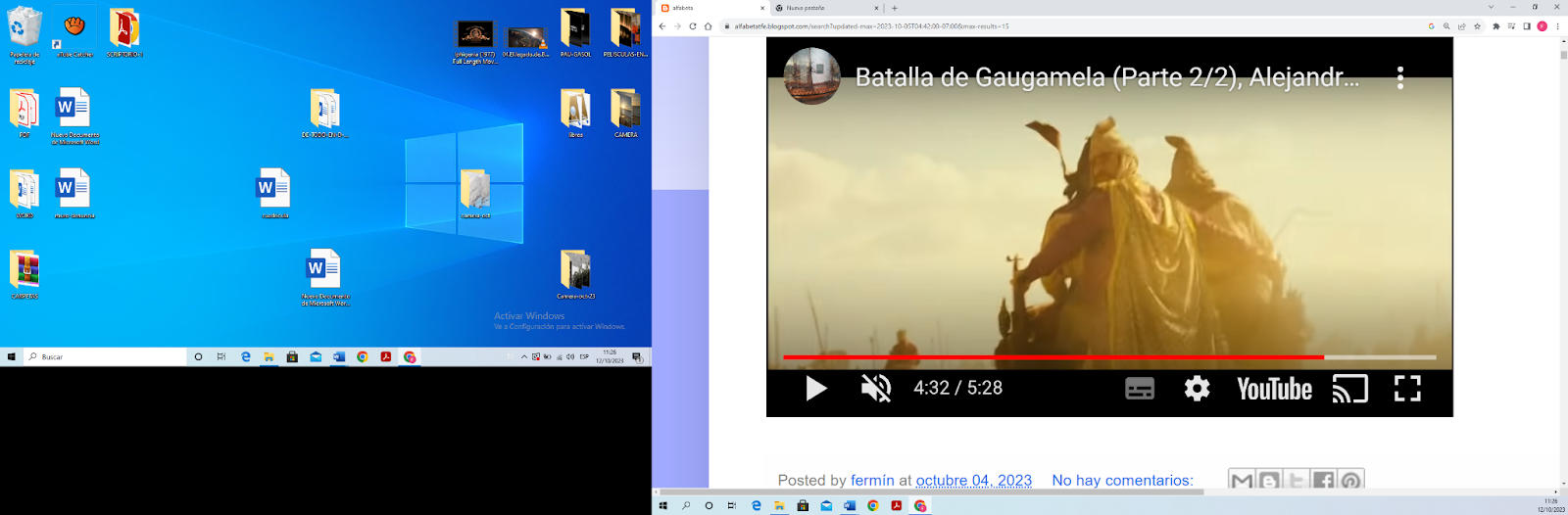Open Adobe Acrobat in bottom-right taskbar
The height and width of the screenshot is (515, 1568).
pos(897,506)
